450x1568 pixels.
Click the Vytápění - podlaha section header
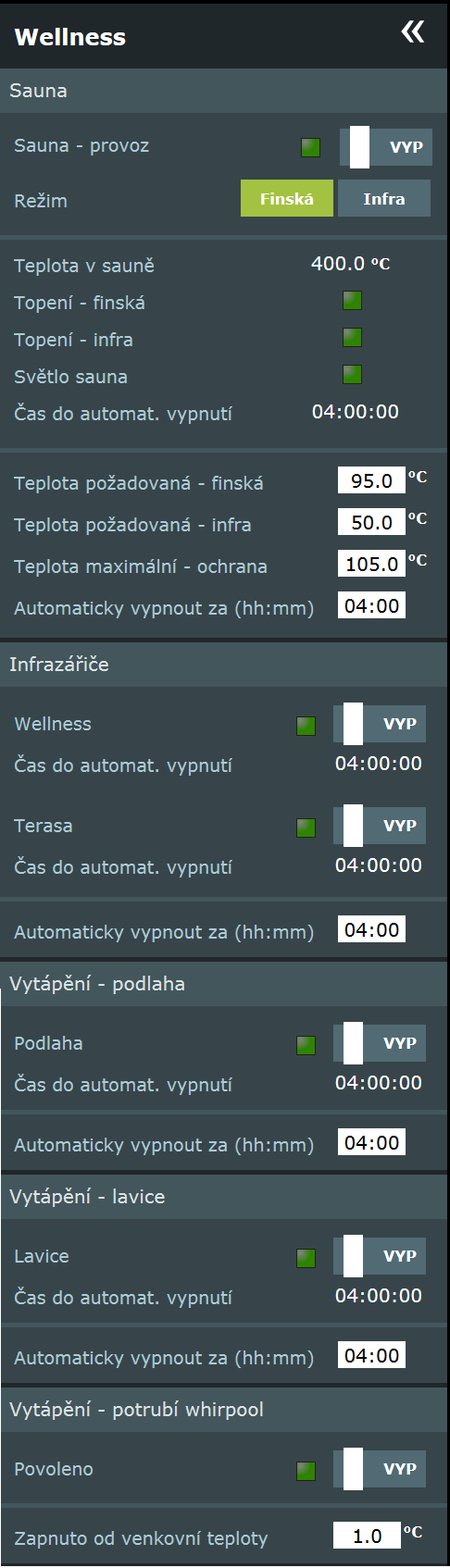pos(224,984)
